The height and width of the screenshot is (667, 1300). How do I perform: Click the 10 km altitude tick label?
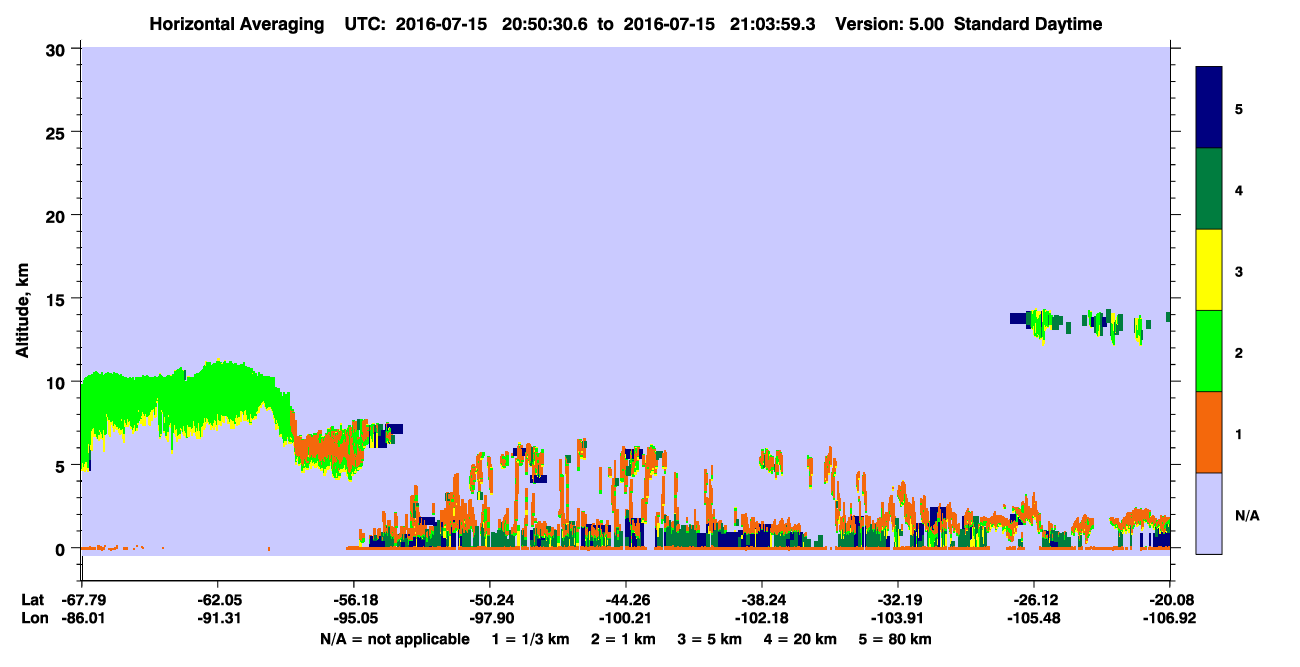[58, 382]
